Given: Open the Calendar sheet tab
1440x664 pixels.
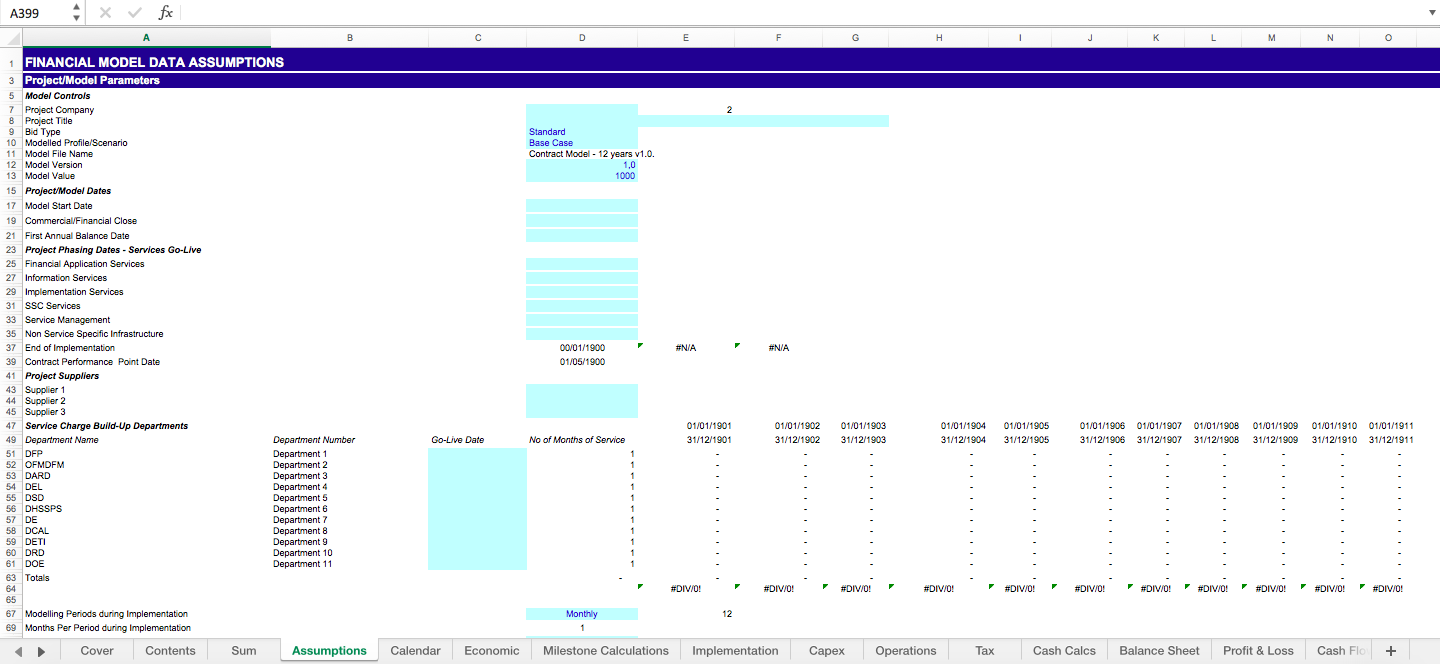Looking at the screenshot, I should pyautogui.click(x=415, y=651).
